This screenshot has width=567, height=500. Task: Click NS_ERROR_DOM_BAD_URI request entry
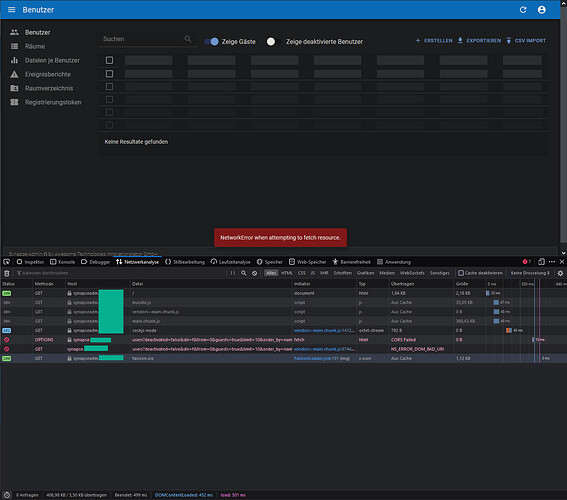coord(417,349)
